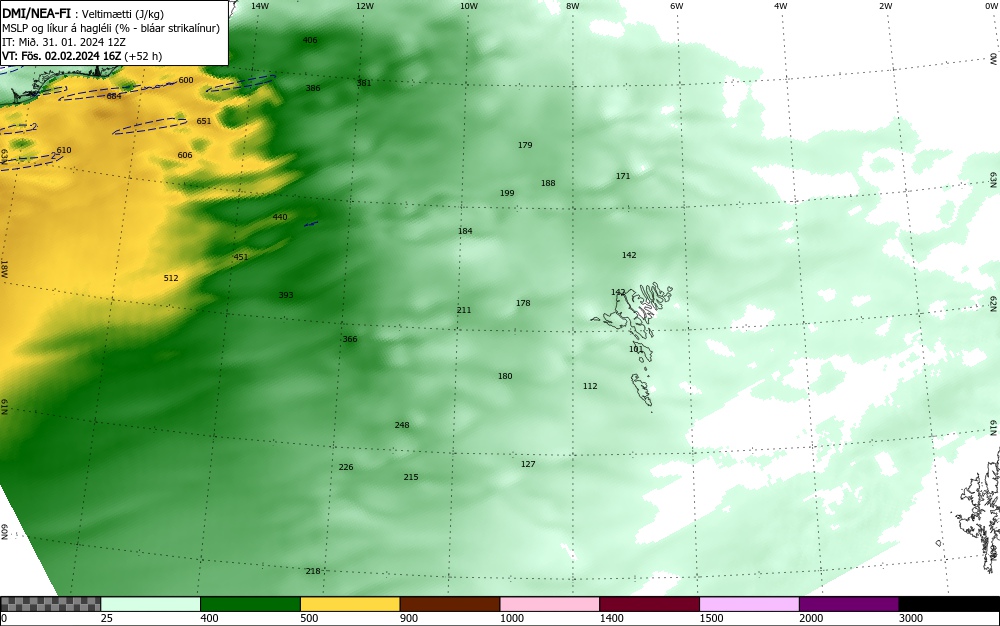Click the '18W' label on the left edge
The height and width of the screenshot is (626, 1000).
tap(4, 268)
